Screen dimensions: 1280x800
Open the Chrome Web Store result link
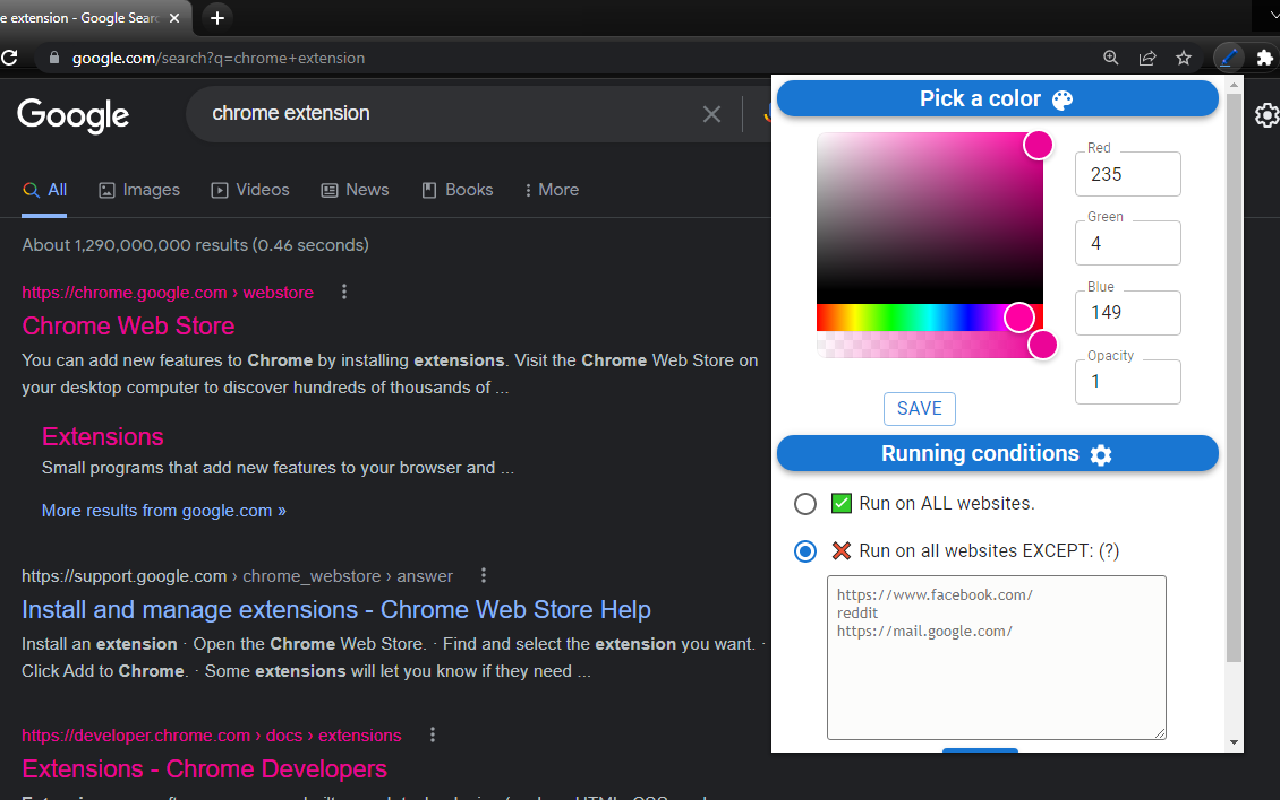pyautogui.click(x=128, y=325)
